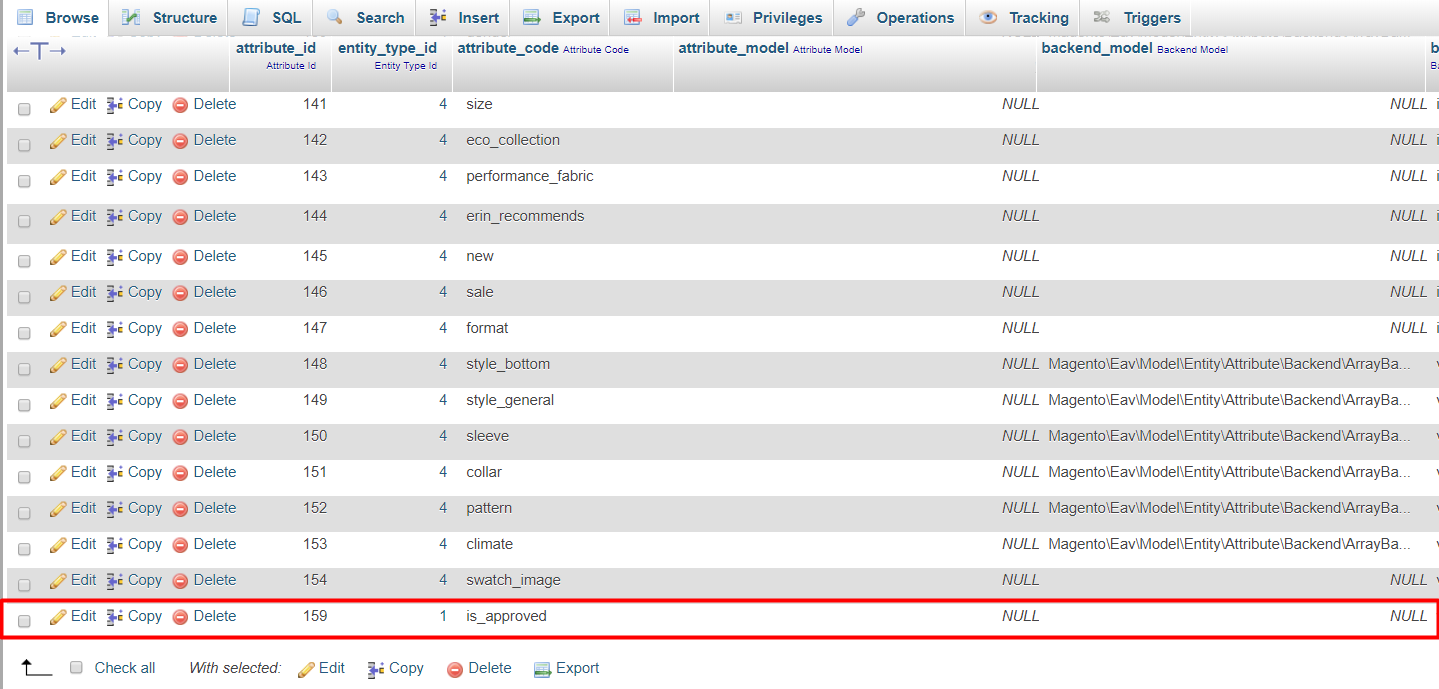The height and width of the screenshot is (689, 1439).
Task: Toggle the column display arrows above the rows
Action: tap(39, 51)
